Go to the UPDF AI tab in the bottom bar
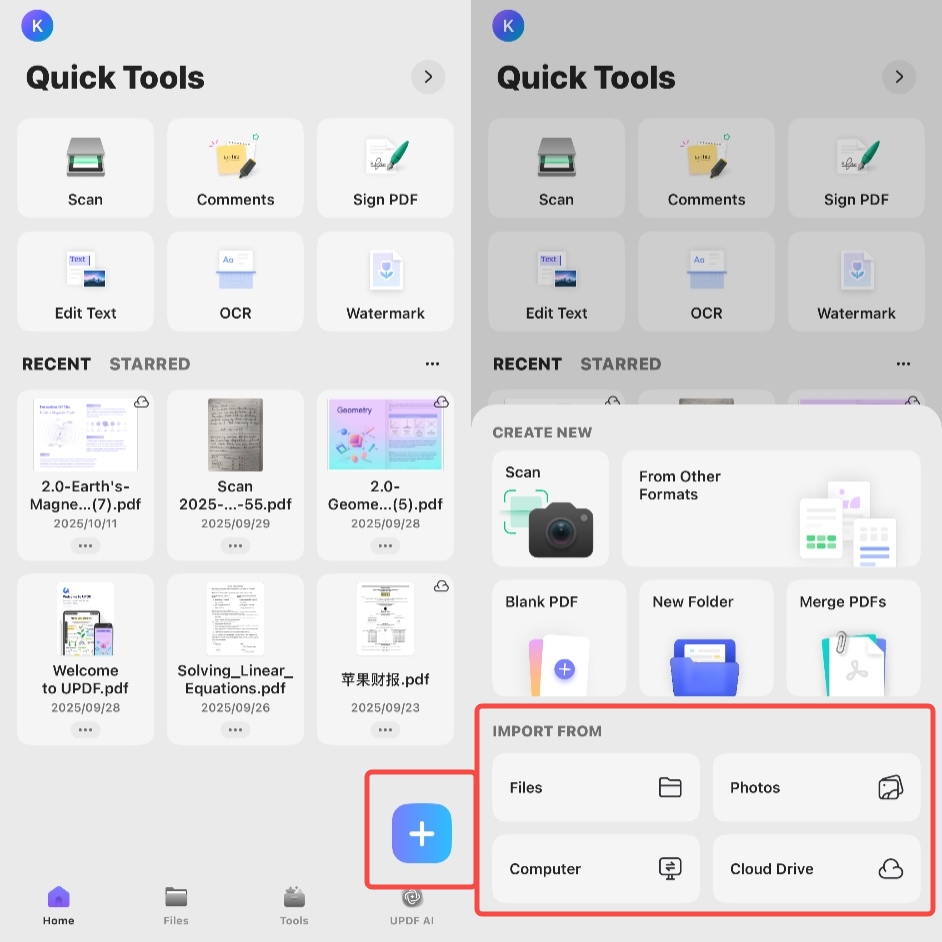Image resolution: width=942 pixels, height=942 pixels. [412, 906]
